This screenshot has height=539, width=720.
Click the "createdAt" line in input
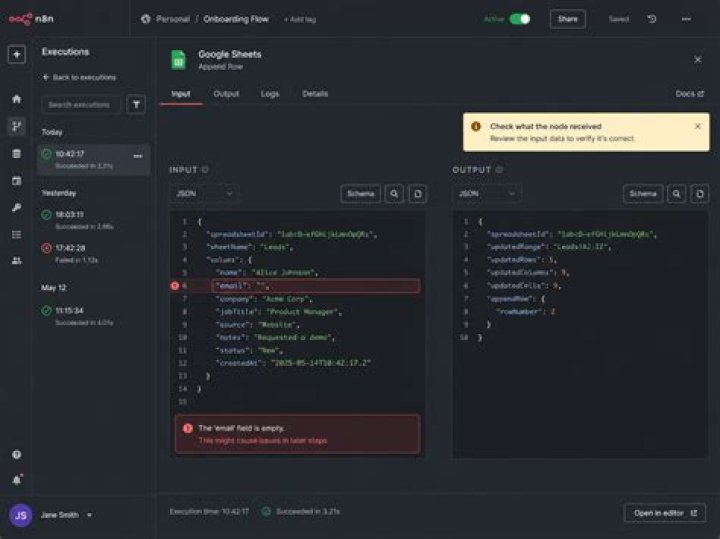(293, 363)
